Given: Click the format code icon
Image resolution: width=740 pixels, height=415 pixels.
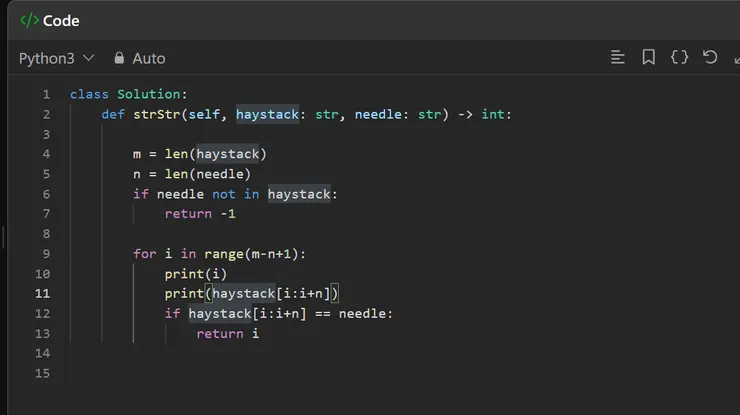Looking at the screenshot, I should (x=618, y=57).
